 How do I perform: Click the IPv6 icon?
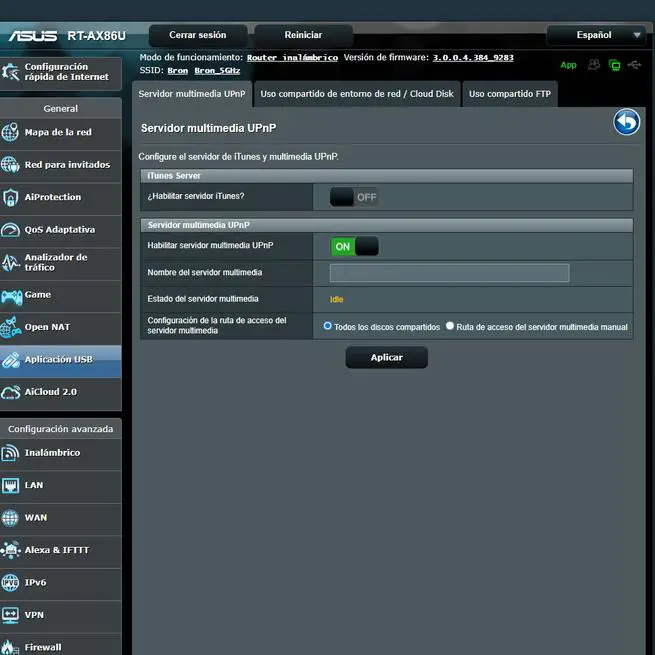tap(10, 583)
